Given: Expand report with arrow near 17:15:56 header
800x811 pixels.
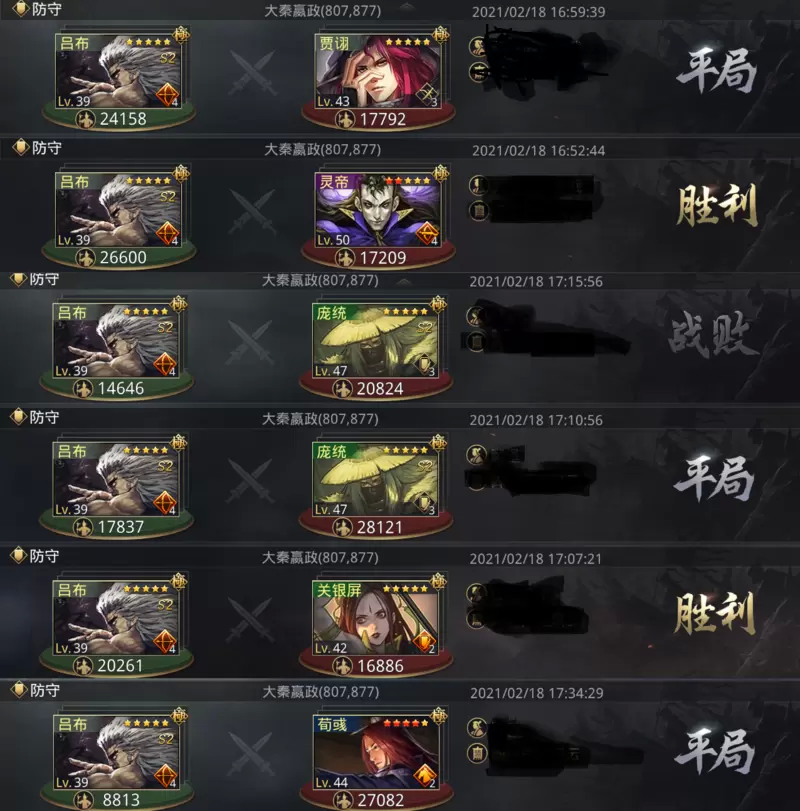Looking at the screenshot, I should (x=404, y=282).
